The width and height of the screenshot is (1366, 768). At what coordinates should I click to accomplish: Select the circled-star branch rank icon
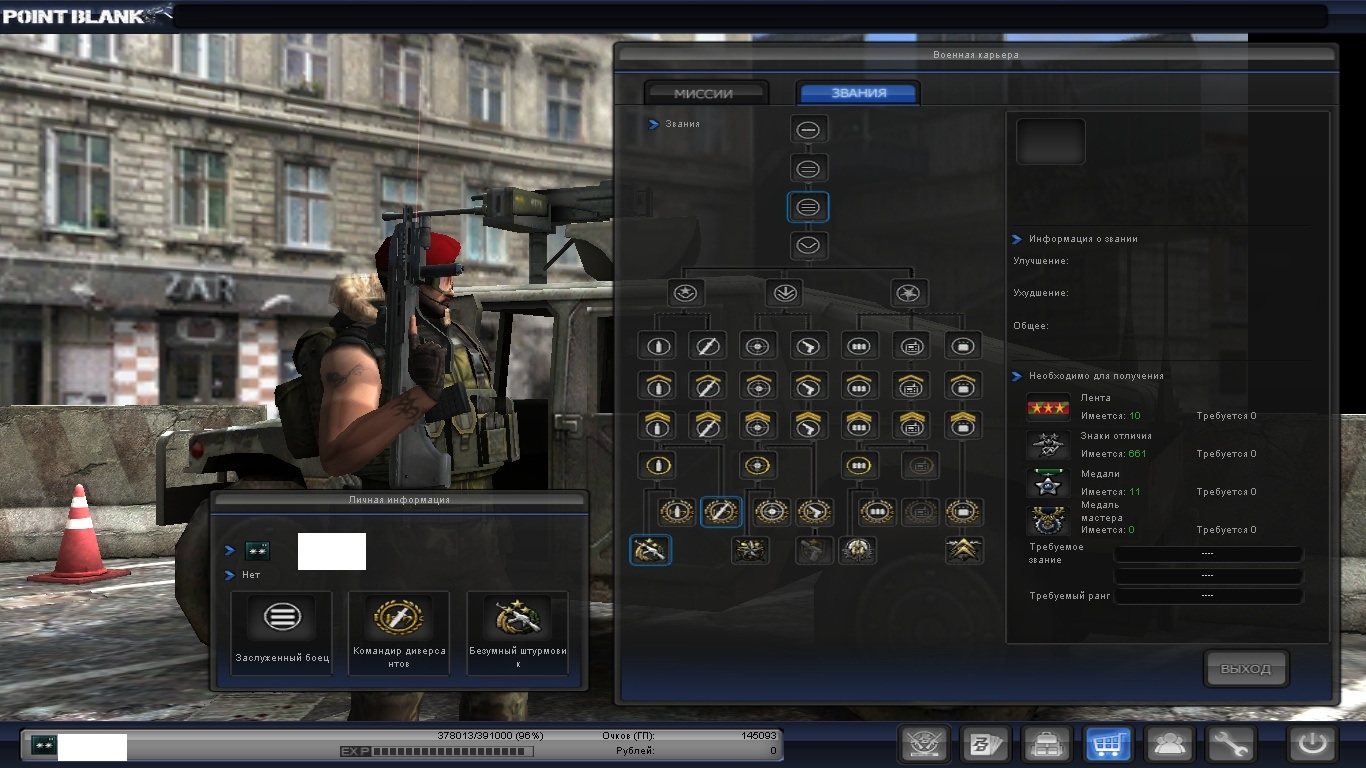(686, 293)
